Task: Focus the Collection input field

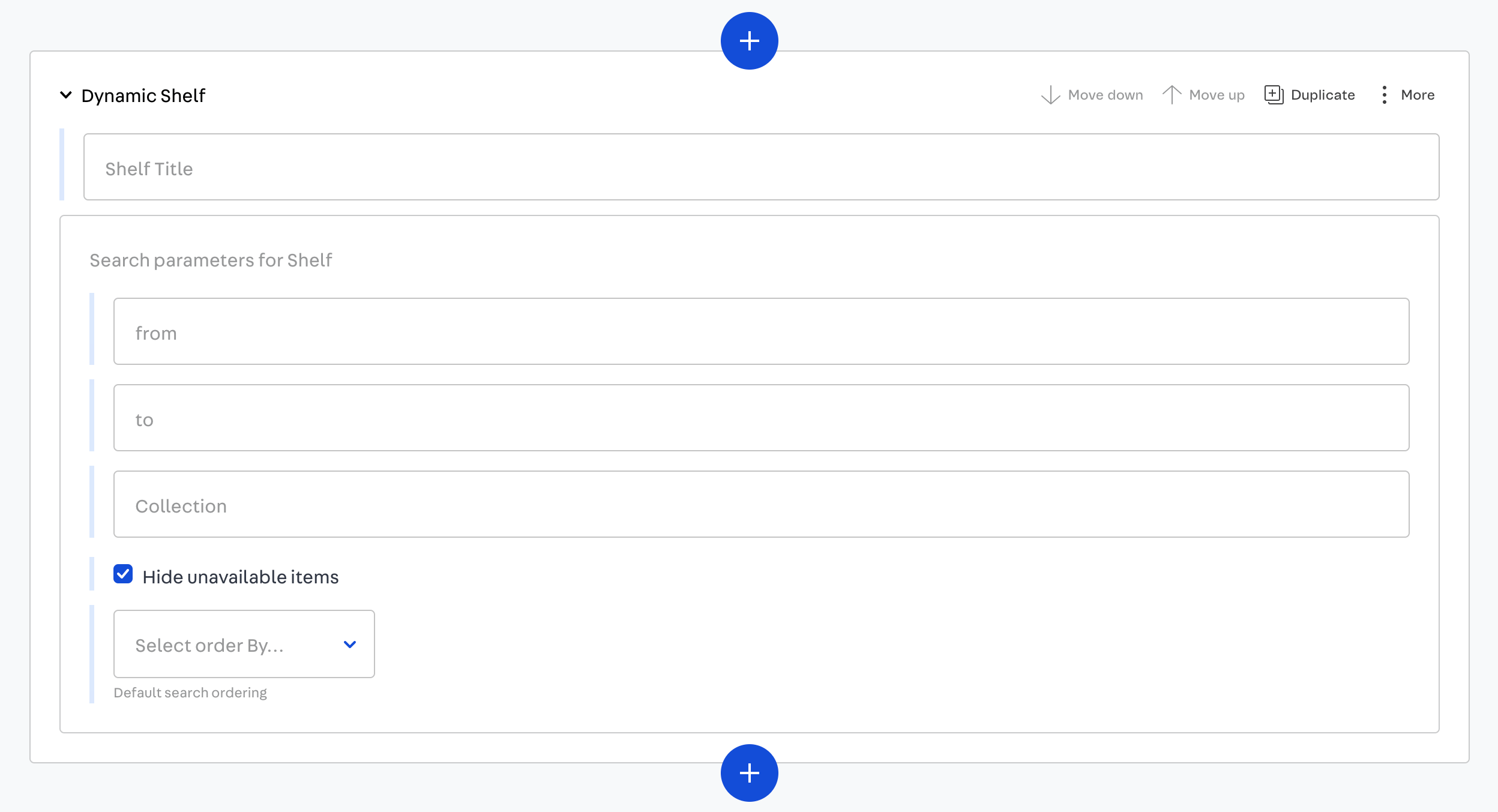Action: (761, 504)
